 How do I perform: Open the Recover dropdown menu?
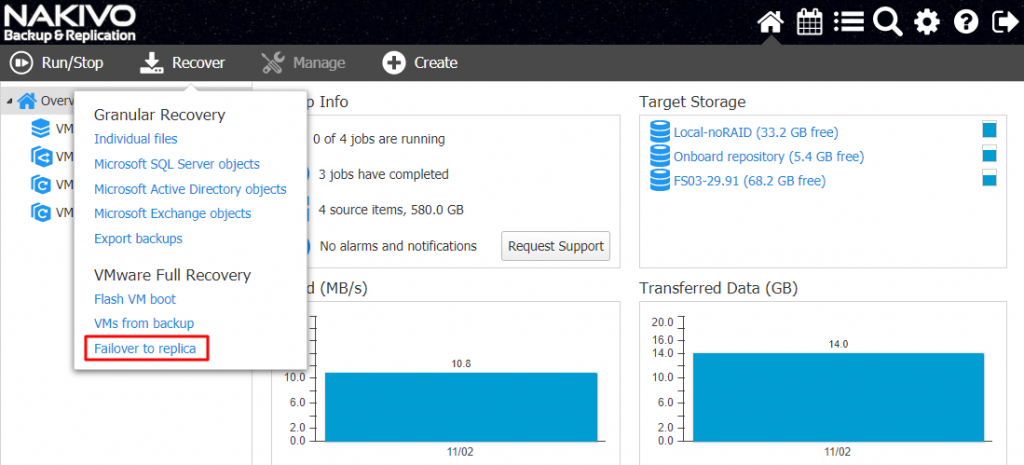[x=183, y=63]
